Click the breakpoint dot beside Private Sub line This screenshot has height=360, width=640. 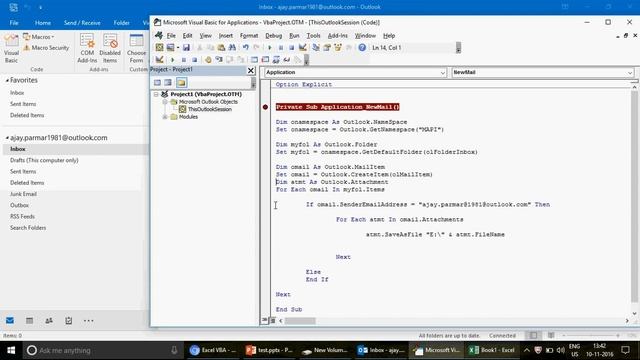coord(265,107)
